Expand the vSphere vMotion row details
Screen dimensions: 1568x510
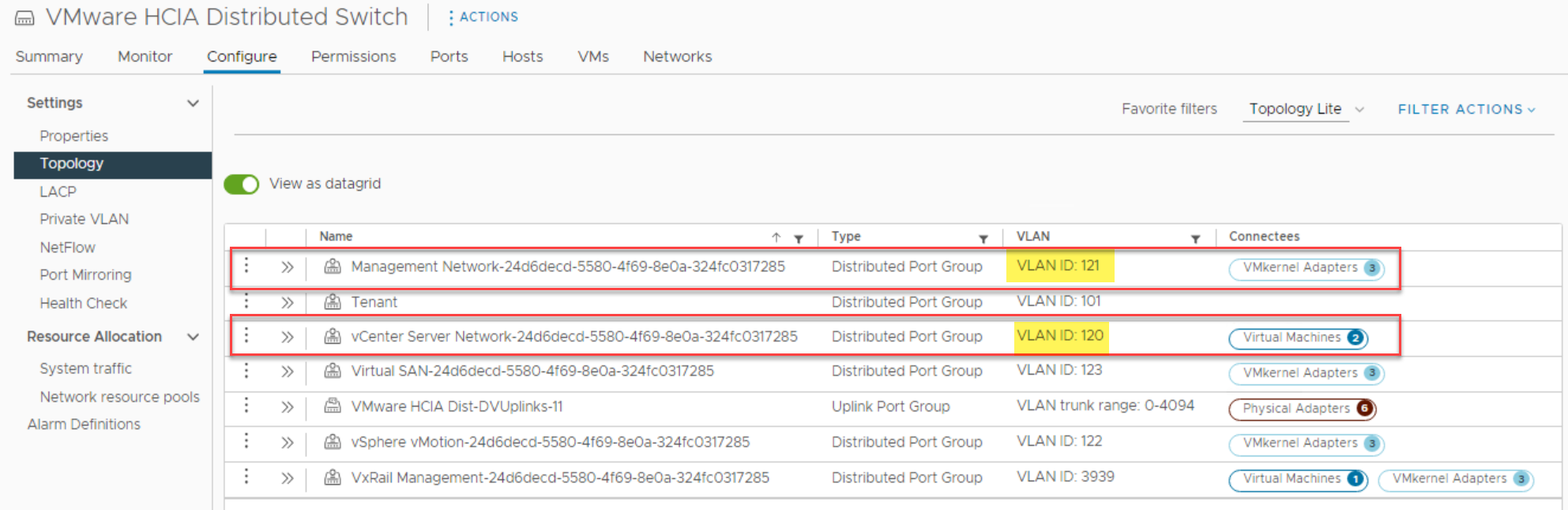click(287, 443)
